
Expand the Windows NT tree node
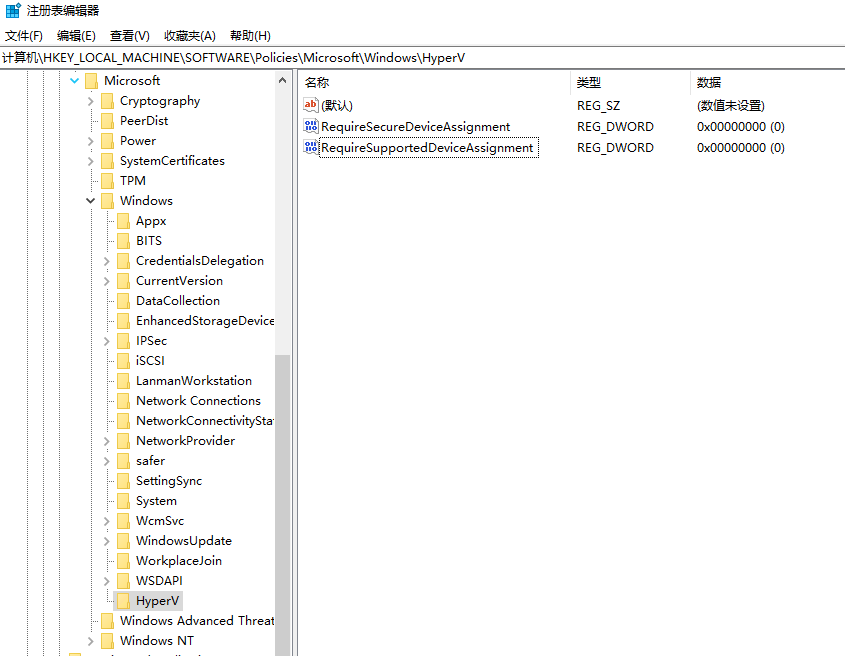pyautogui.click(x=90, y=640)
